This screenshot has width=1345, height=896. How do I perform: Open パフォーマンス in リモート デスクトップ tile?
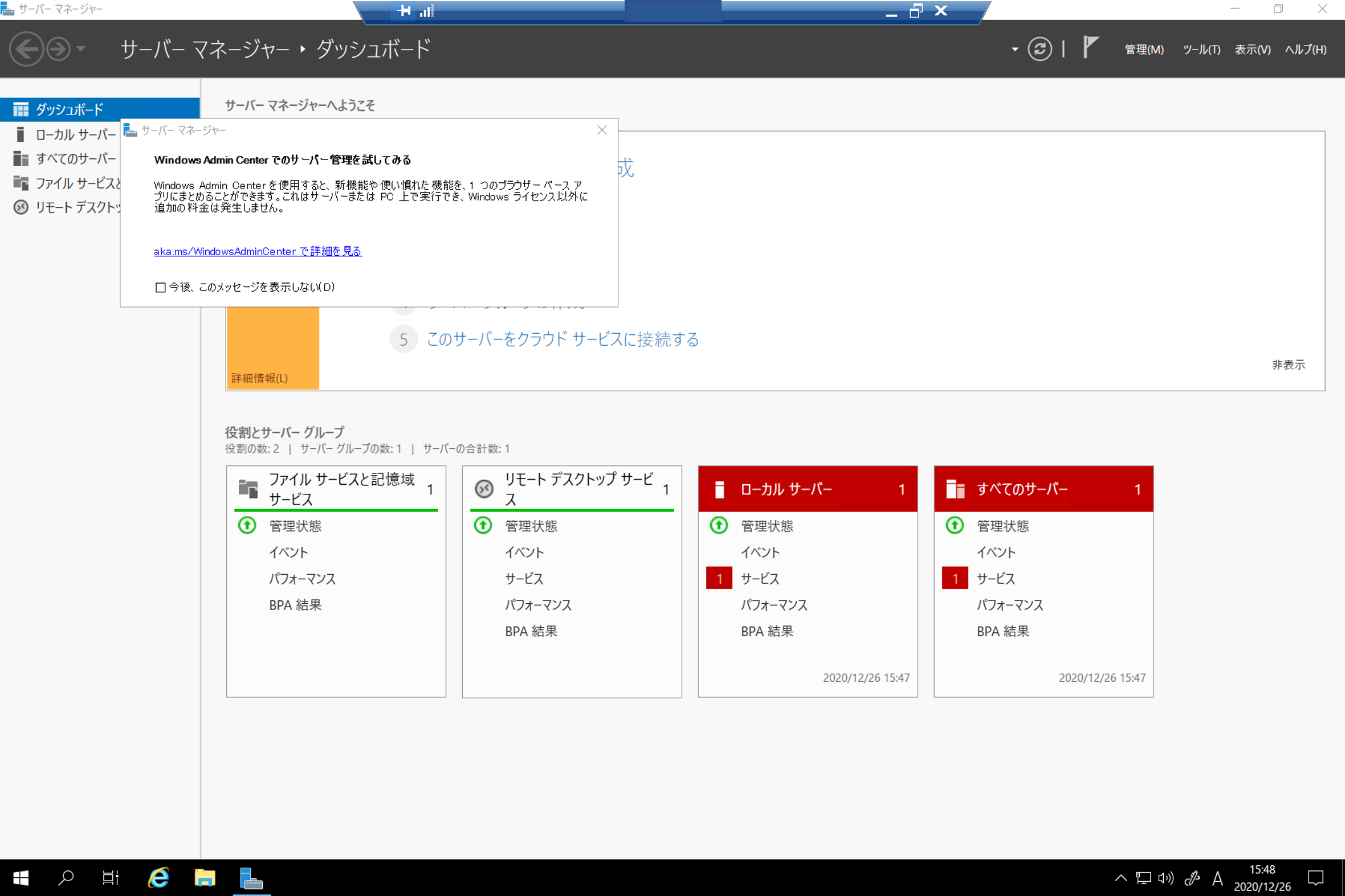pos(539,604)
